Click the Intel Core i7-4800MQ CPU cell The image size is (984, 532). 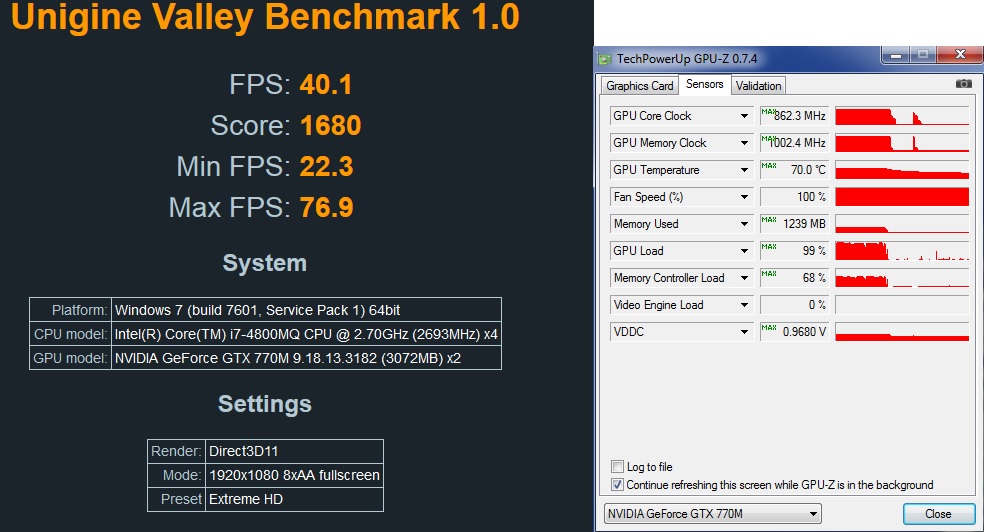(306, 334)
